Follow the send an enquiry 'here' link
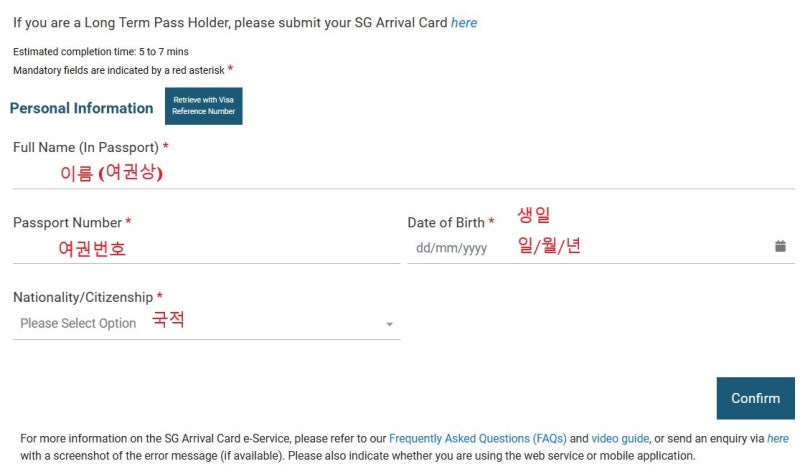The image size is (800, 469). pyautogui.click(x=778, y=438)
